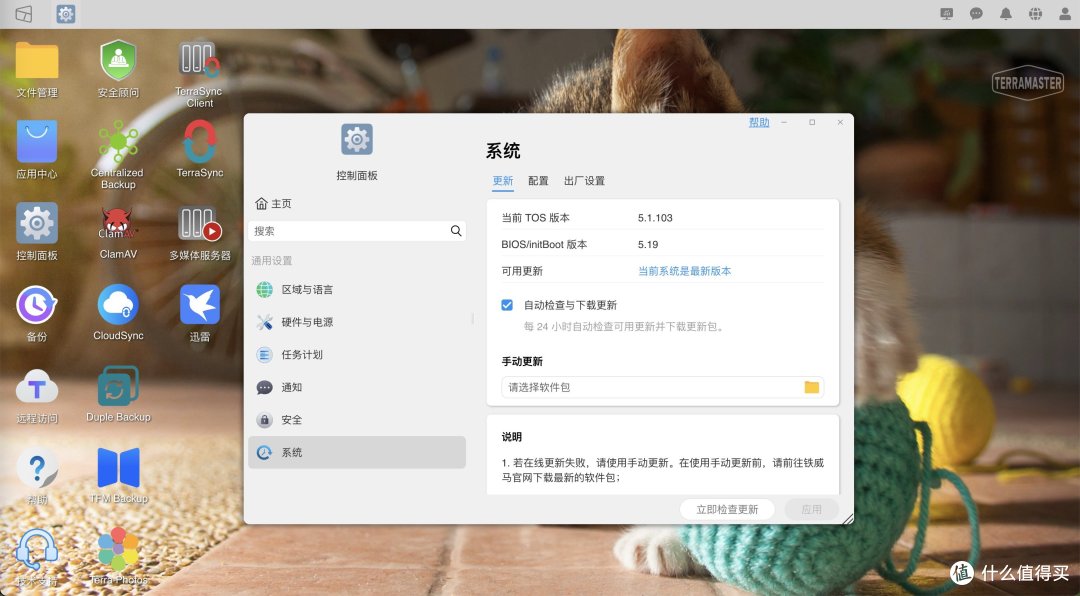Toggle 自动检查与下载更新 checkbox

(x=507, y=305)
